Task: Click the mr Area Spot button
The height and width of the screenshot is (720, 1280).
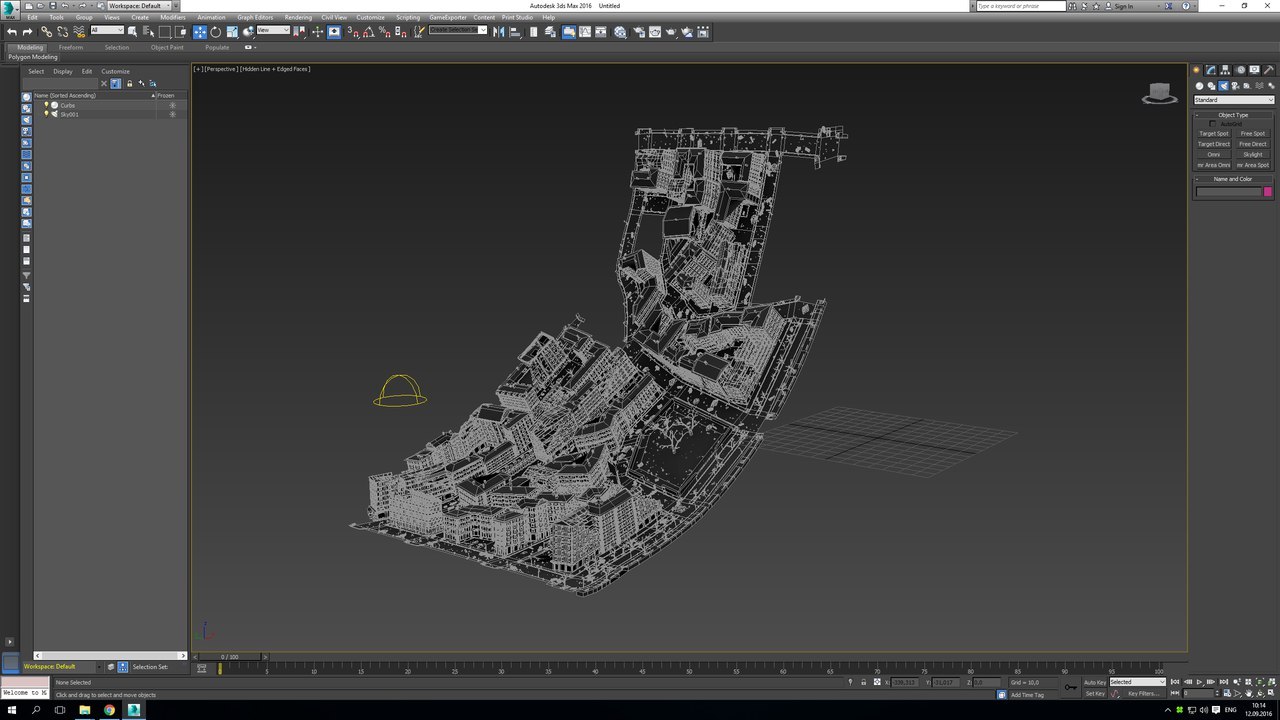Action: (x=1253, y=165)
